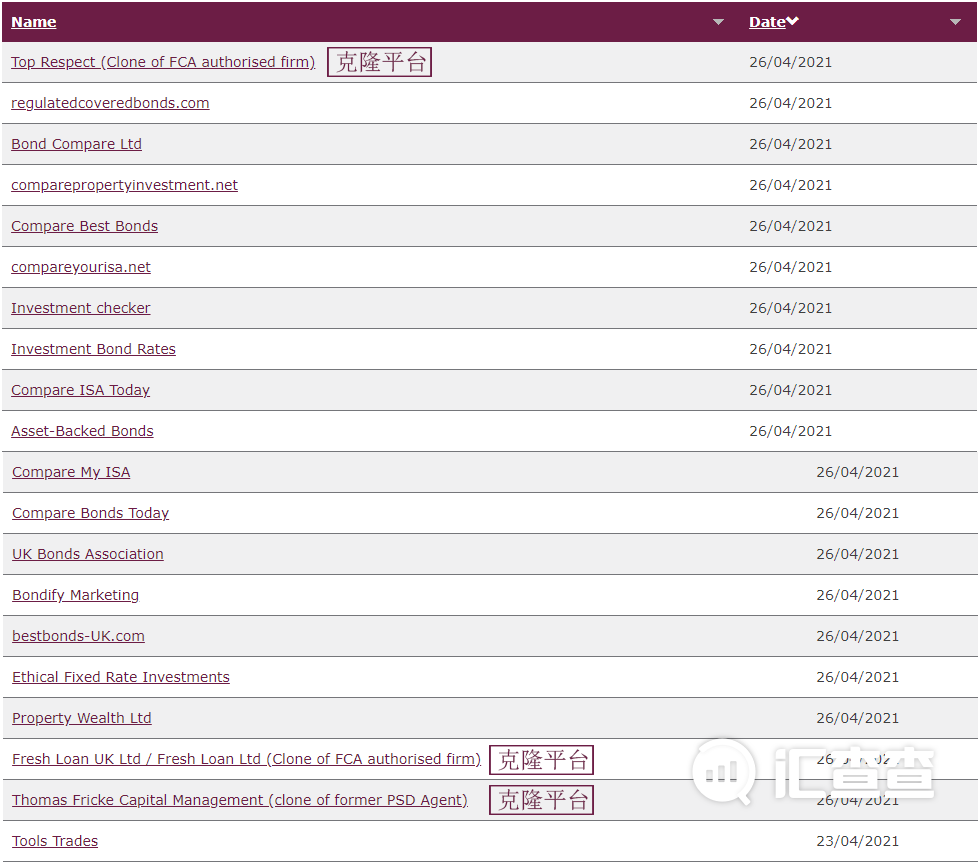The width and height of the screenshot is (978, 865).
Task: Open the Name column filter dropdown arrow
Action: 719,22
